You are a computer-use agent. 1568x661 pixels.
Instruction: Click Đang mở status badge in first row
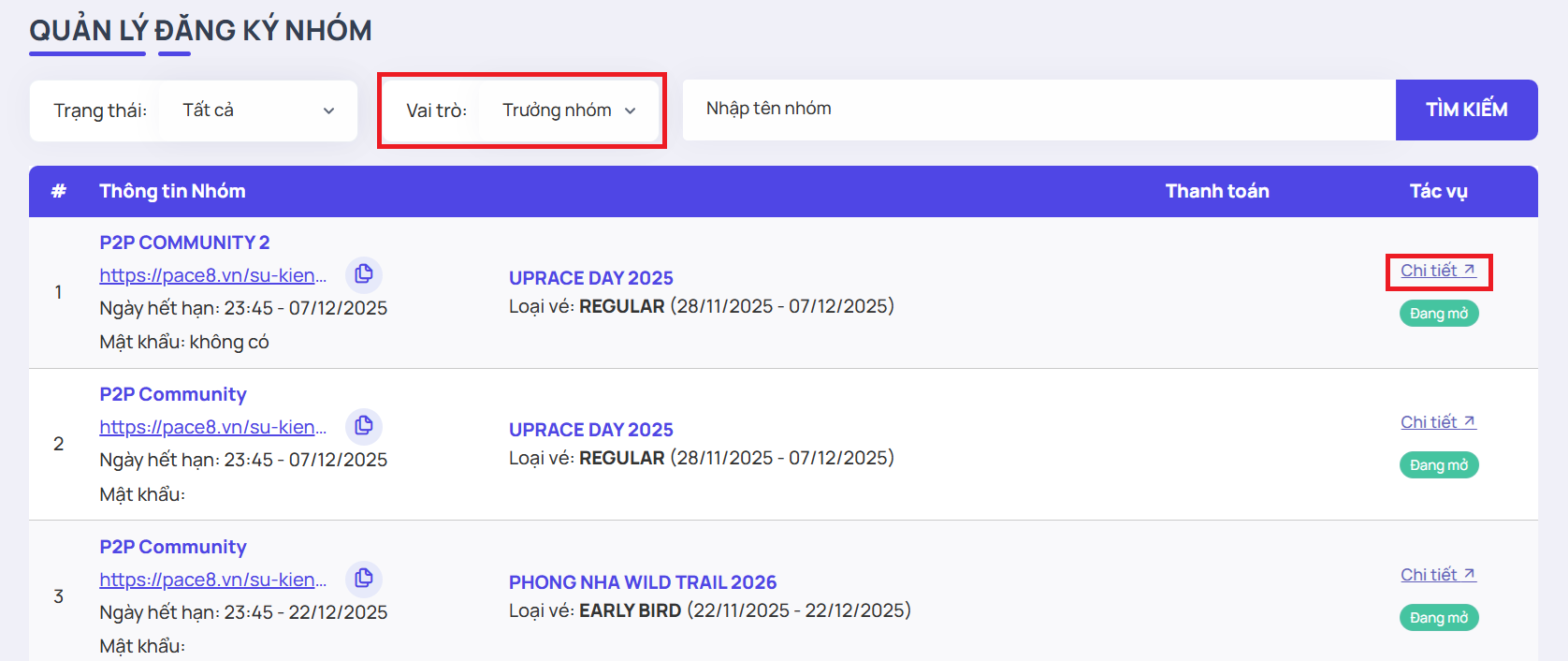click(1438, 314)
